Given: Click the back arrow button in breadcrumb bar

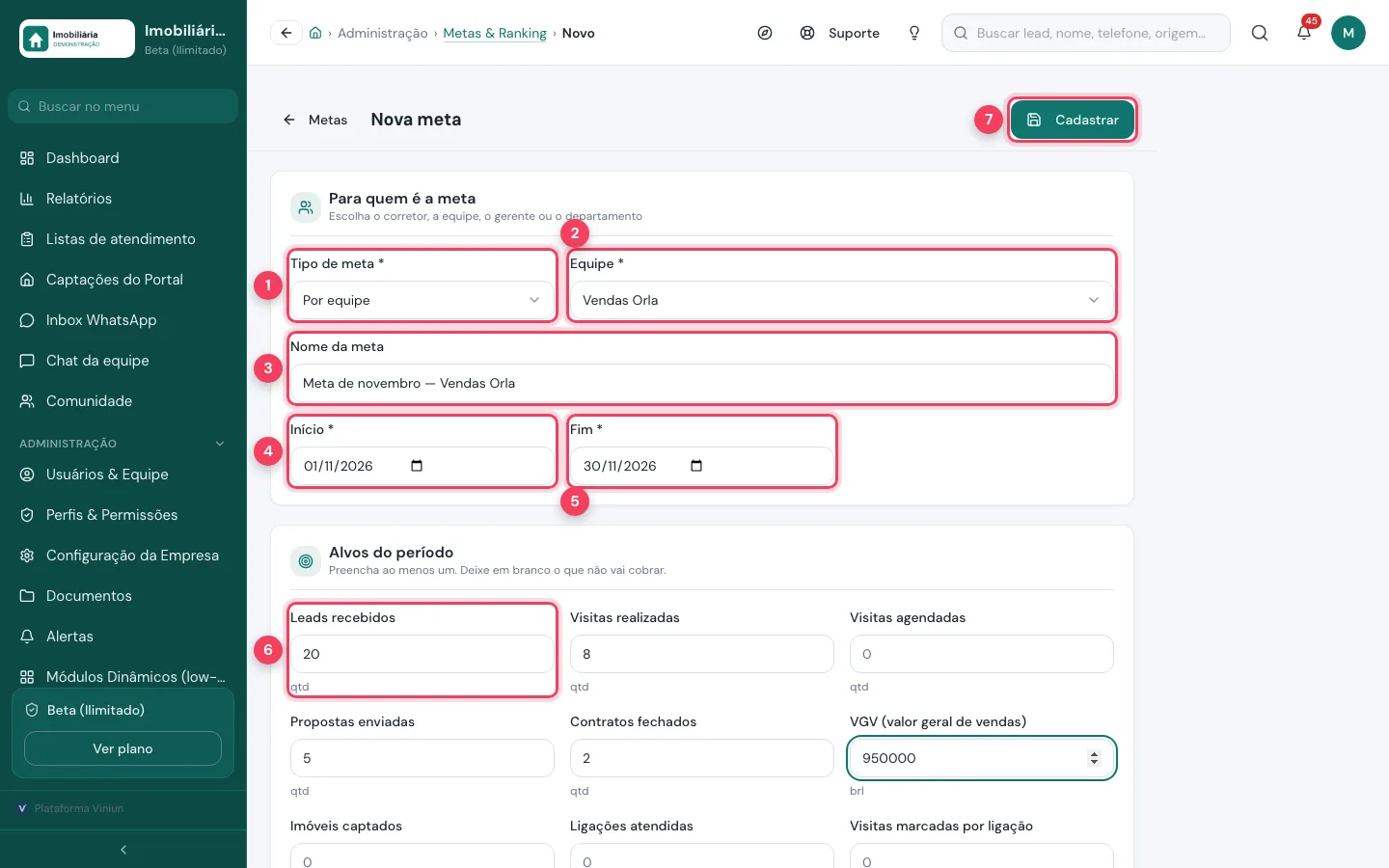Looking at the screenshot, I should [x=286, y=33].
